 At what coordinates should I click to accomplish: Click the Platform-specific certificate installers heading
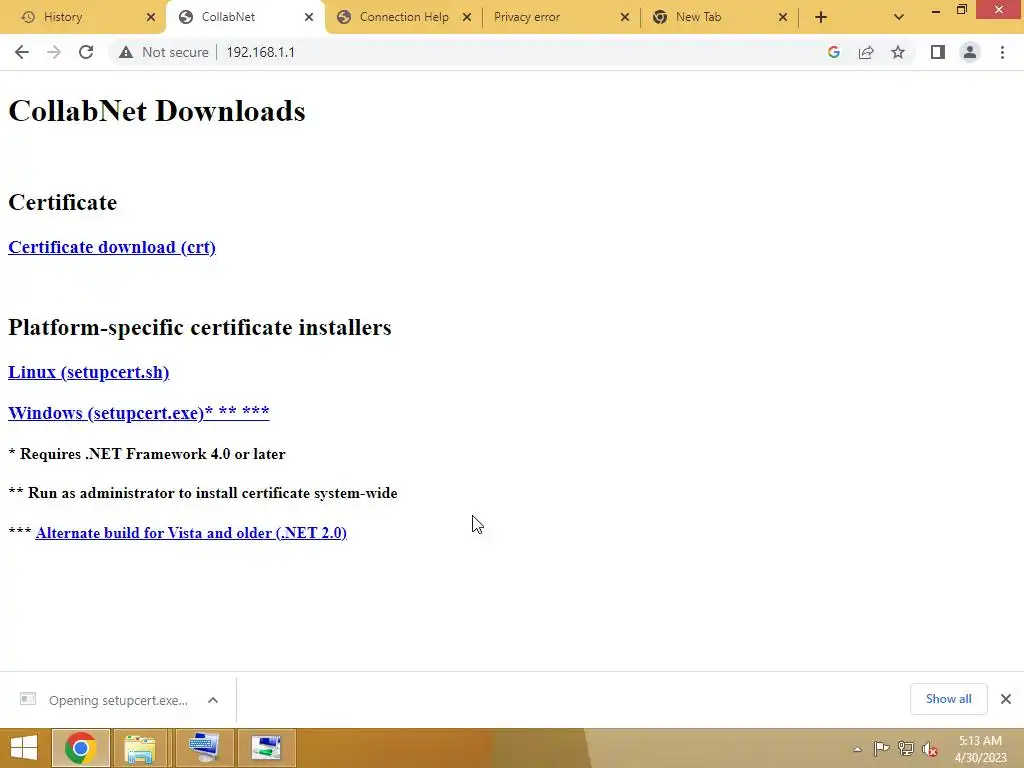pyautogui.click(x=200, y=327)
